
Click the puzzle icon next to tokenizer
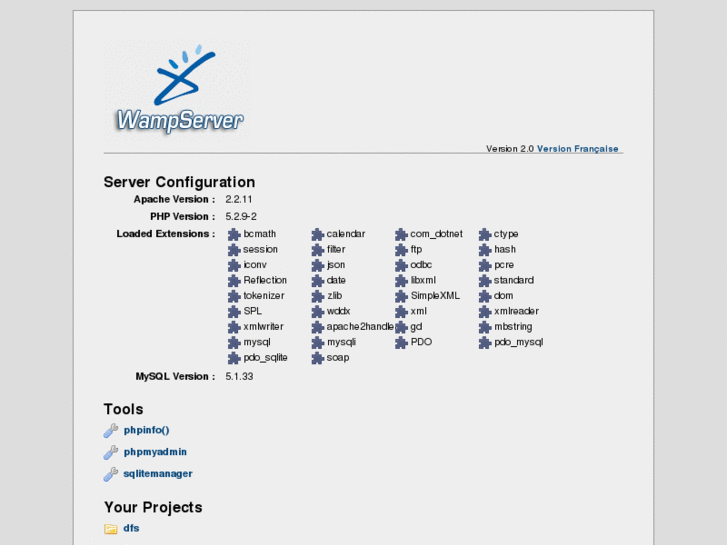[x=234, y=296]
